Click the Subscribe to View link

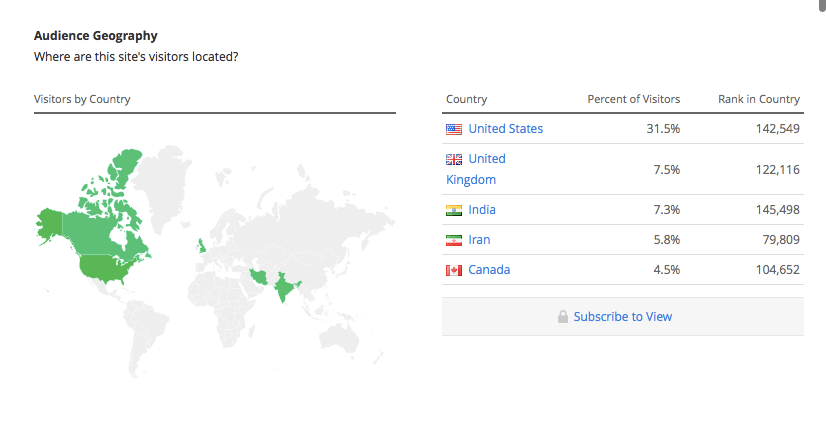pyautogui.click(x=622, y=317)
